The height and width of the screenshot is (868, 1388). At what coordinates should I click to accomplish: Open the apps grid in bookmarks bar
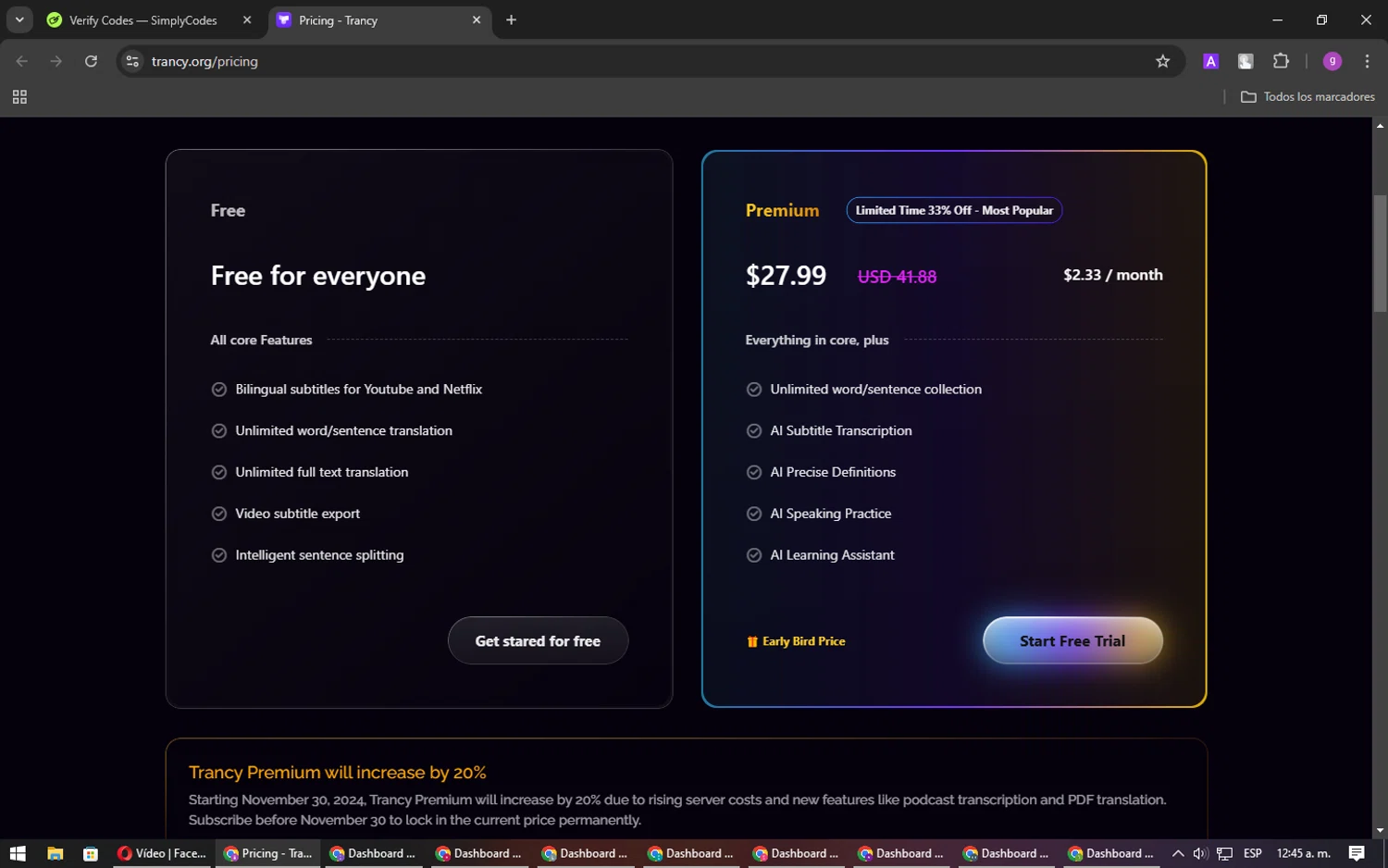[x=19, y=96]
